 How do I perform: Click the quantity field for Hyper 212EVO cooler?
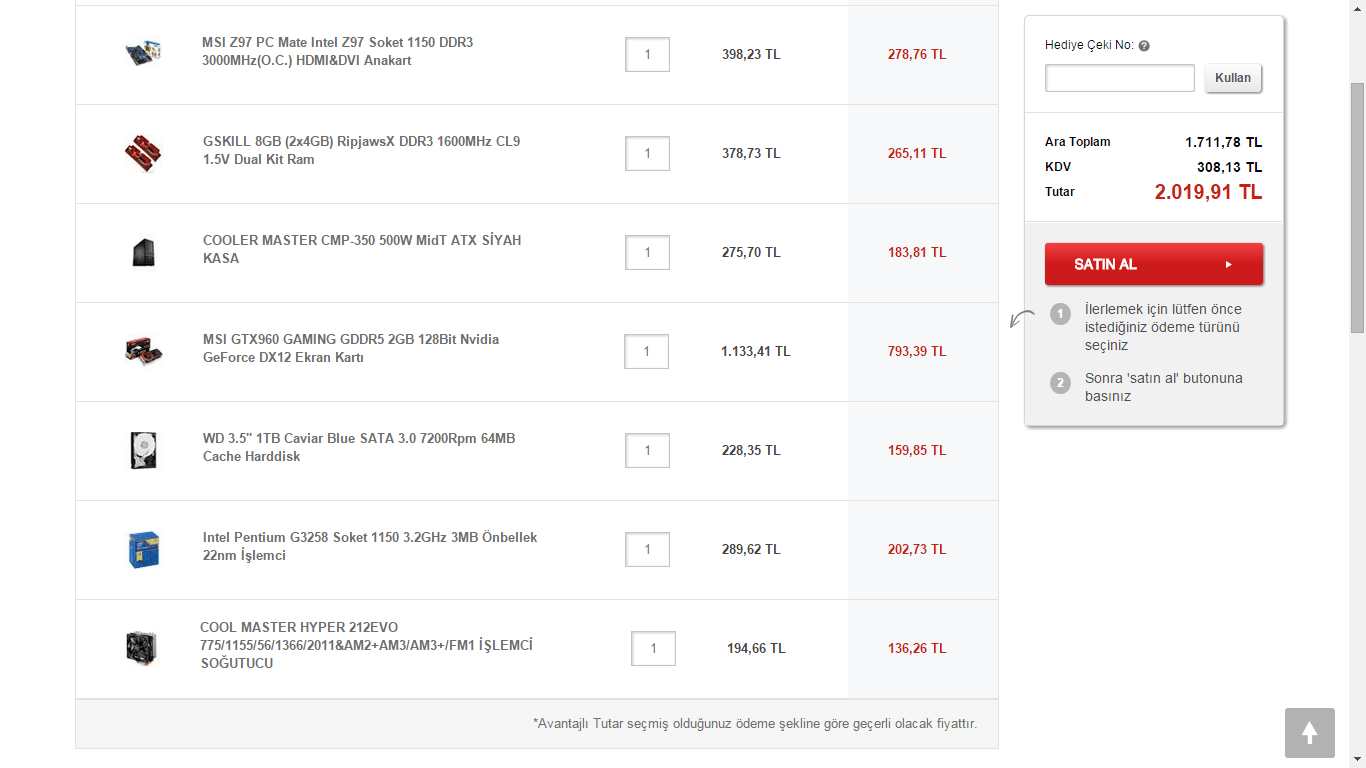pyautogui.click(x=653, y=648)
